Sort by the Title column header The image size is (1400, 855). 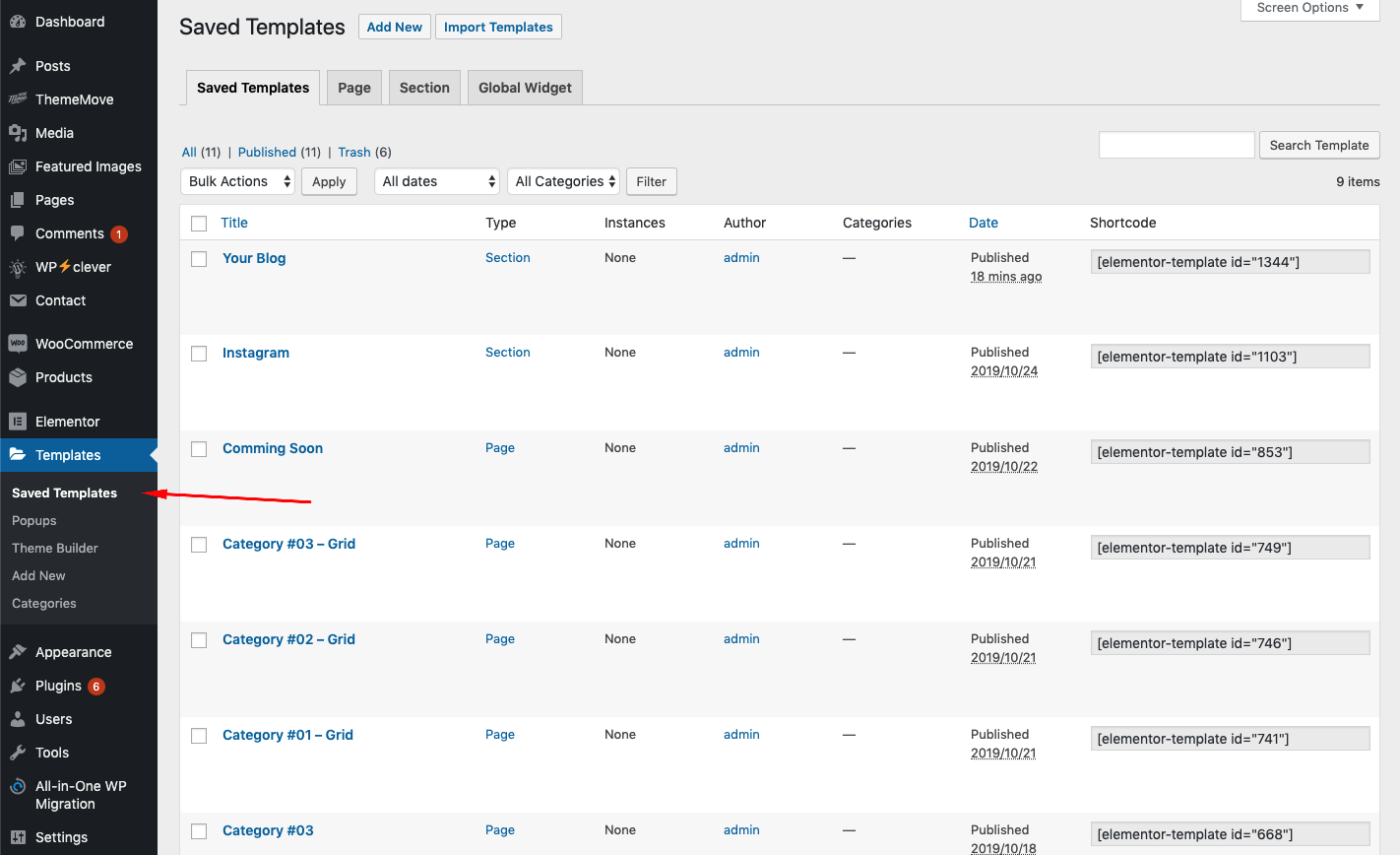(x=234, y=223)
